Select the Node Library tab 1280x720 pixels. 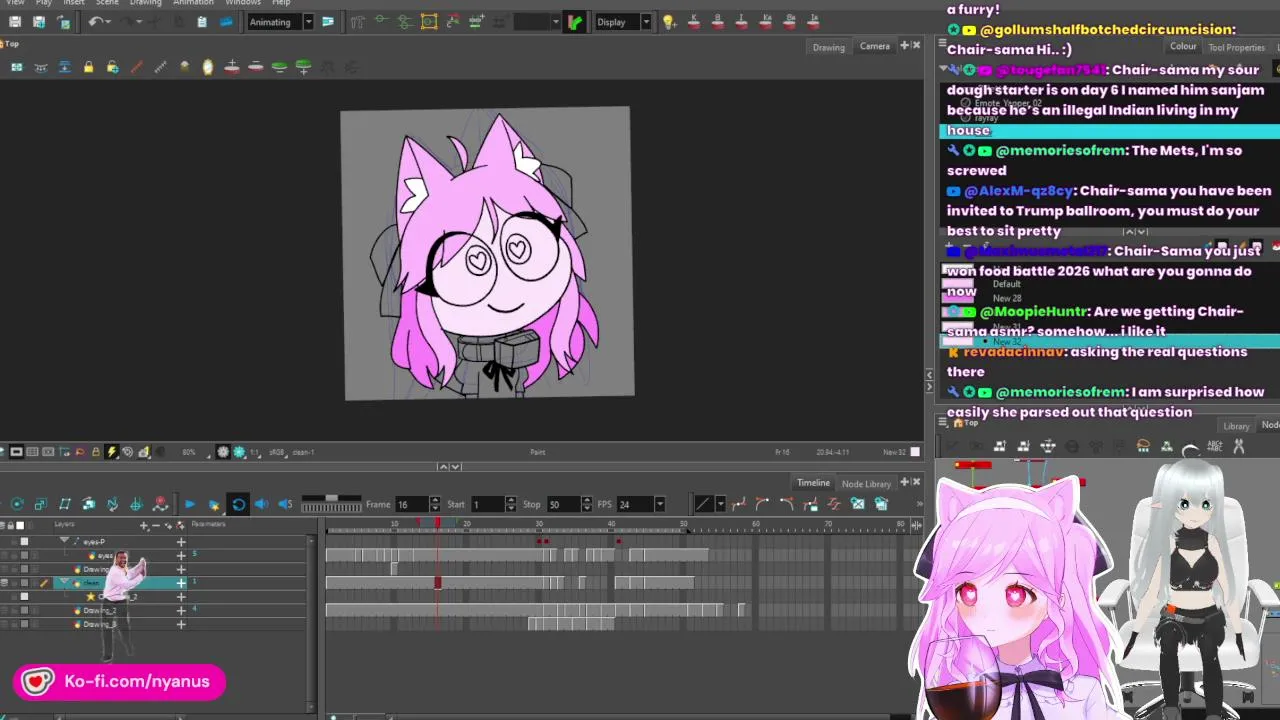click(x=866, y=484)
